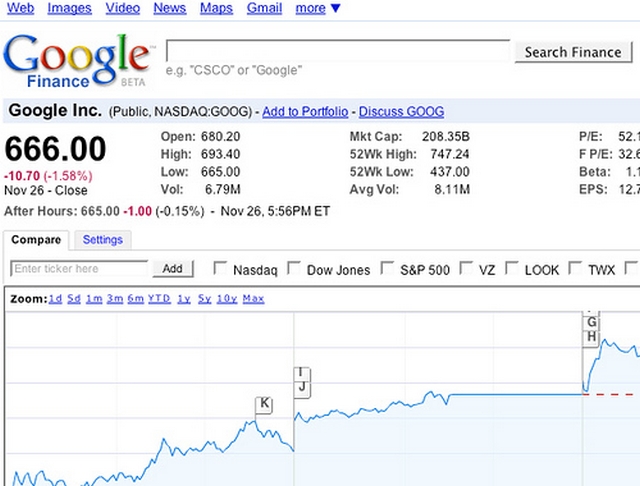Toggle the S&P 500 checkbox
Viewport: 640px width, 486px height.
(x=387, y=268)
